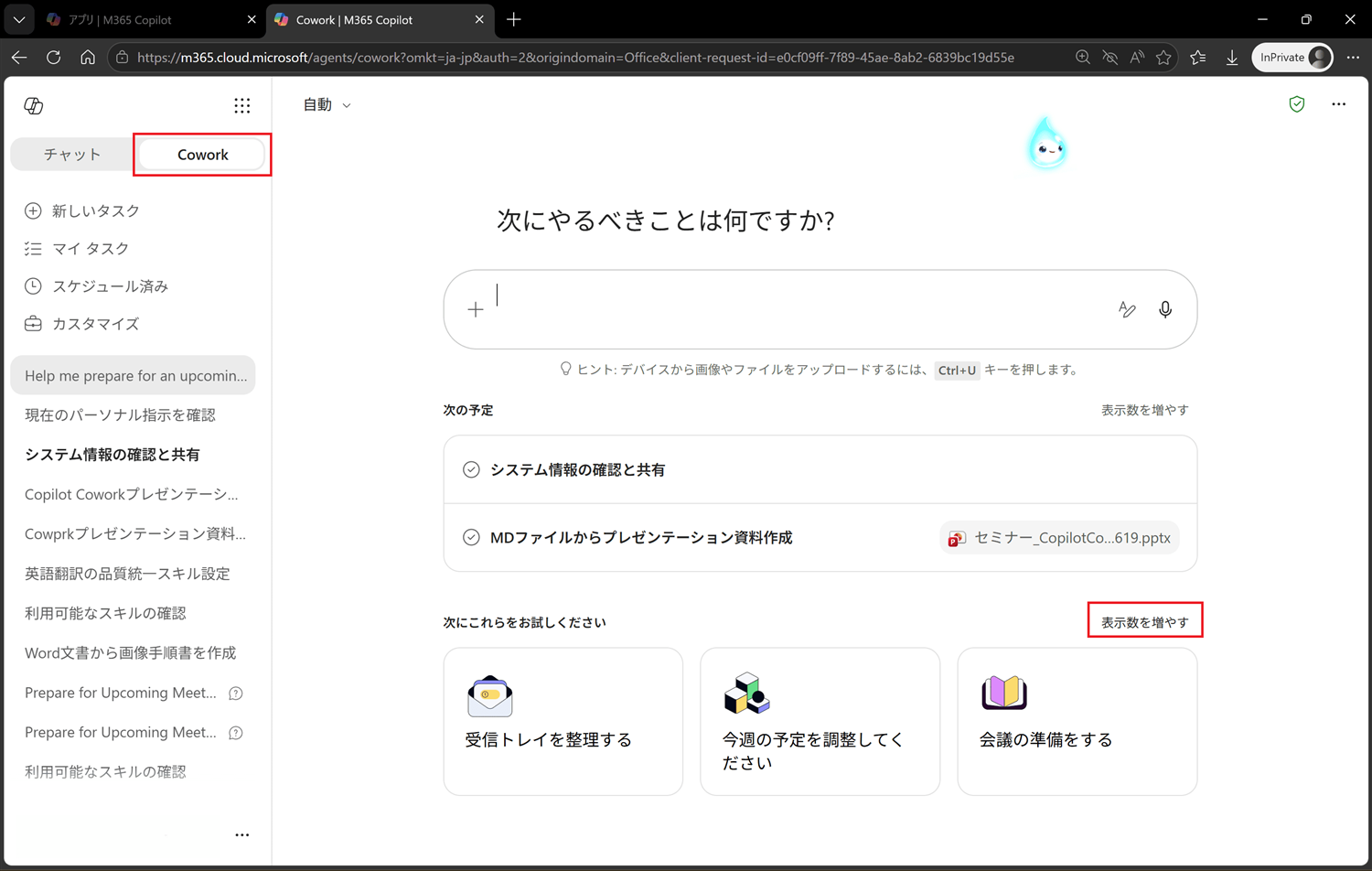Click info icon next to second Prepare for Upcoming Meet
Image resolution: width=1372 pixels, height=871 pixels.
(236, 733)
